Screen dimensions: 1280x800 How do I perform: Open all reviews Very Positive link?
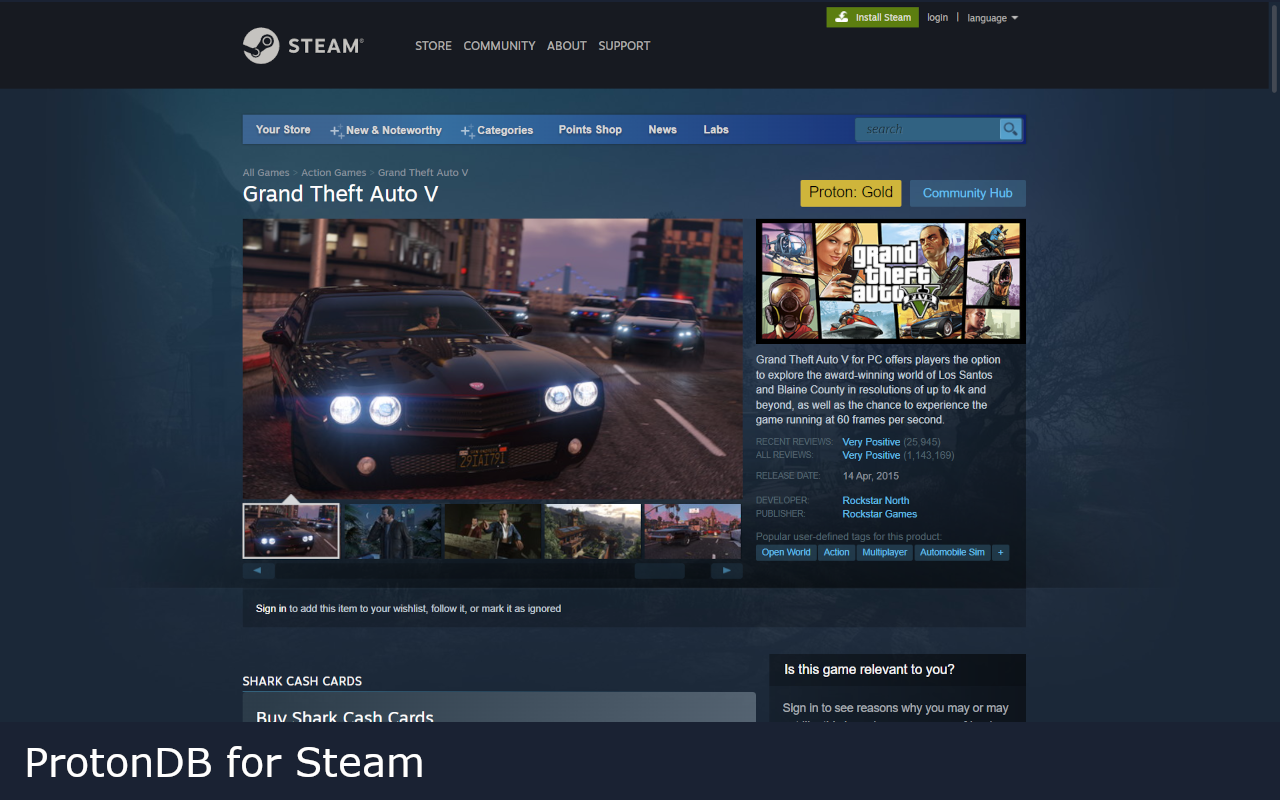coord(871,455)
